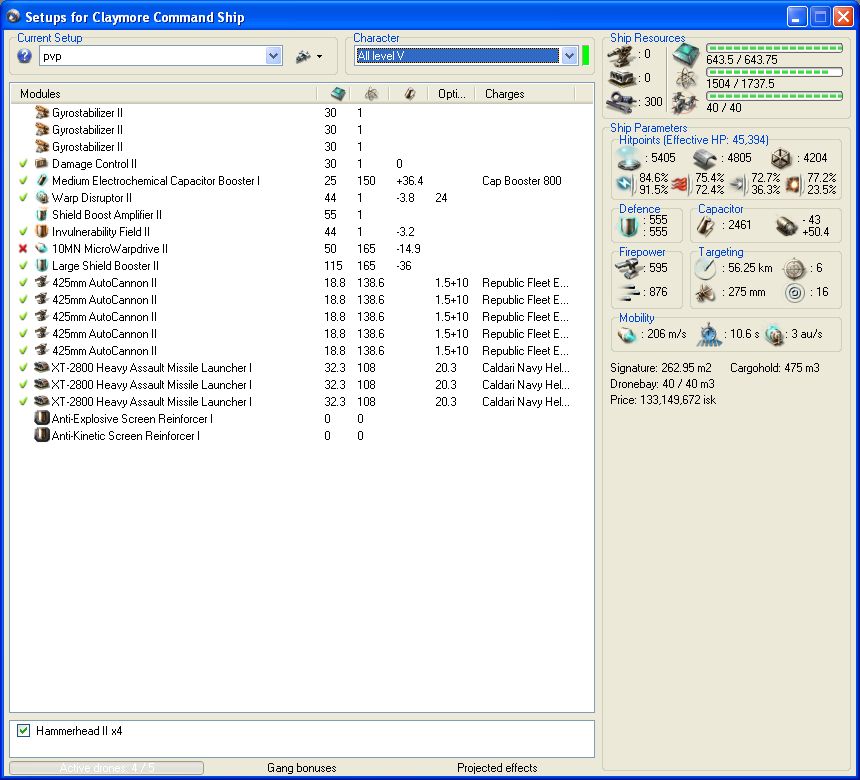Click the thermal resistance flame icon
Image resolution: width=860 pixels, height=780 pixels.
click(680, 184)
